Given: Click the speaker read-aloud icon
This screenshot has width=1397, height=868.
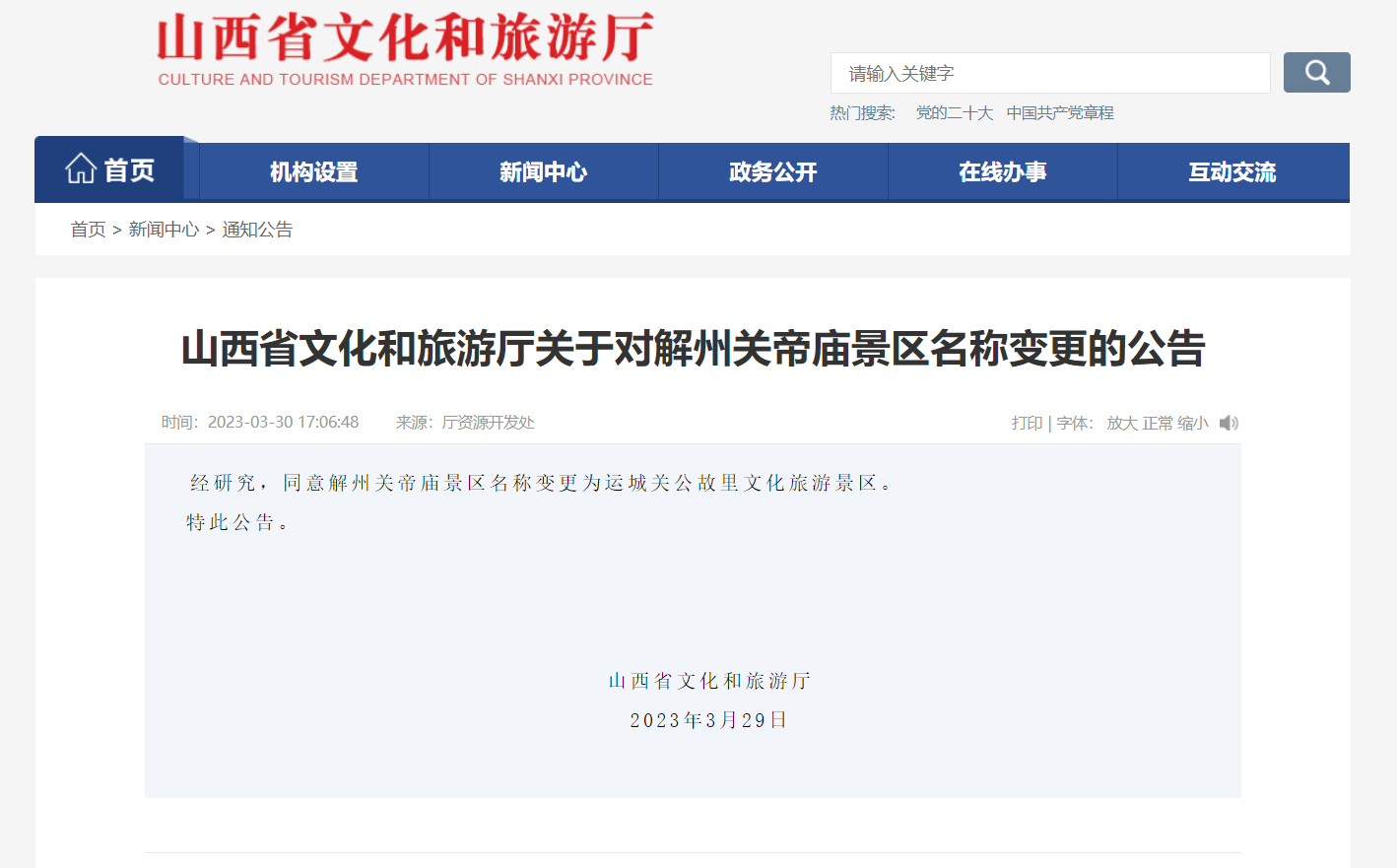Looking at the screenshot, I should coord(1229,423).
